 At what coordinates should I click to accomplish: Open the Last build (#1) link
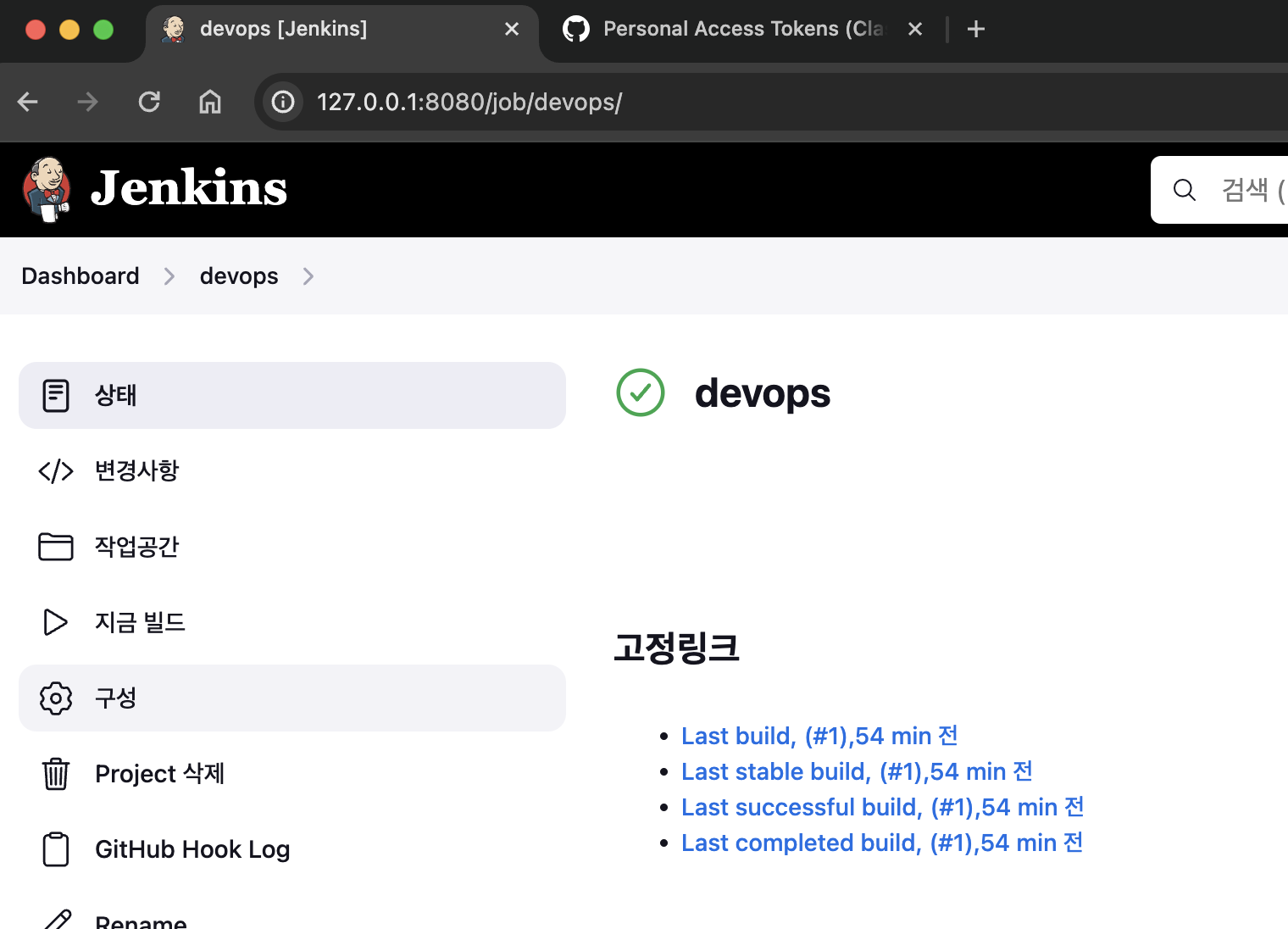[x=819, y=736]
